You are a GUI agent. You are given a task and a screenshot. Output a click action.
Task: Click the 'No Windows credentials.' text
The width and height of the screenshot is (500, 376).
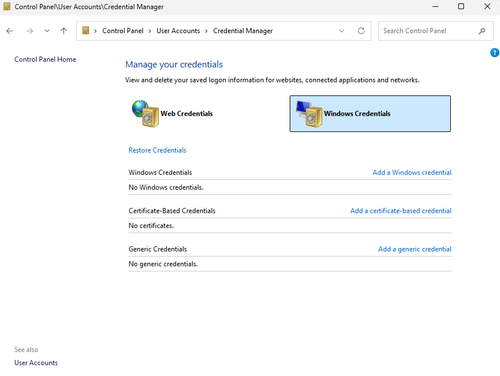(166, 187)
